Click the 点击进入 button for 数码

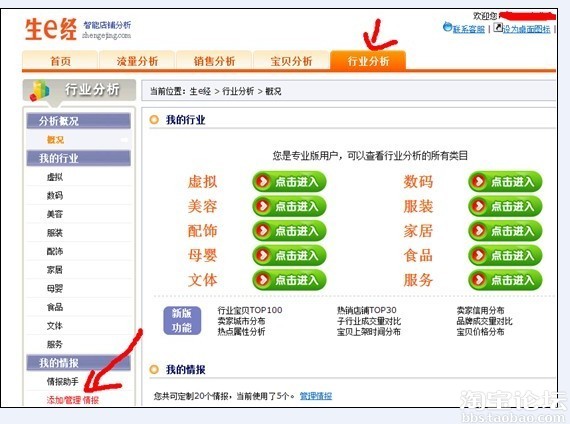[505, 181]
